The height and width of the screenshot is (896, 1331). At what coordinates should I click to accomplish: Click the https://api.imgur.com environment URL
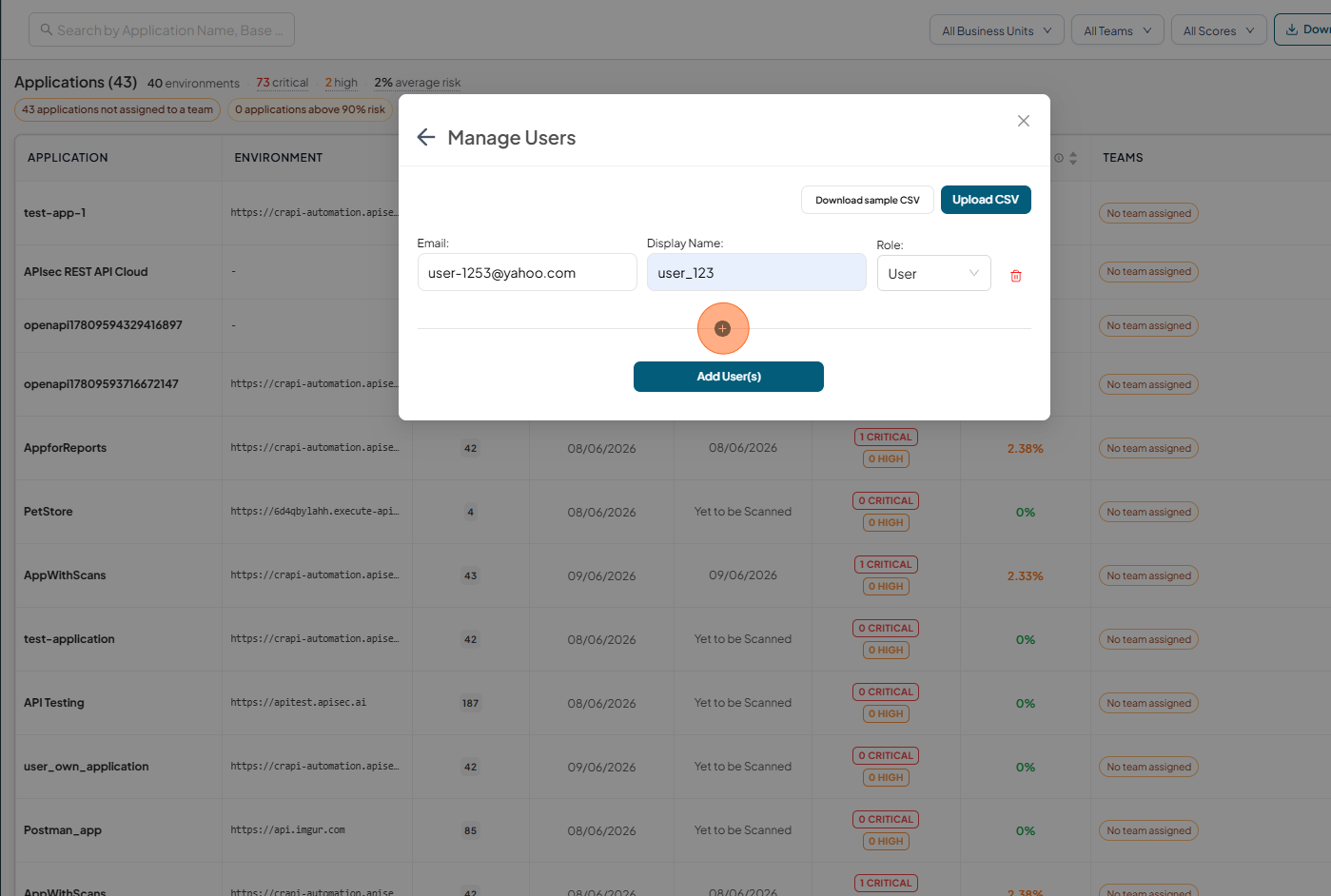pyautogui.click(x=287, y=830)
